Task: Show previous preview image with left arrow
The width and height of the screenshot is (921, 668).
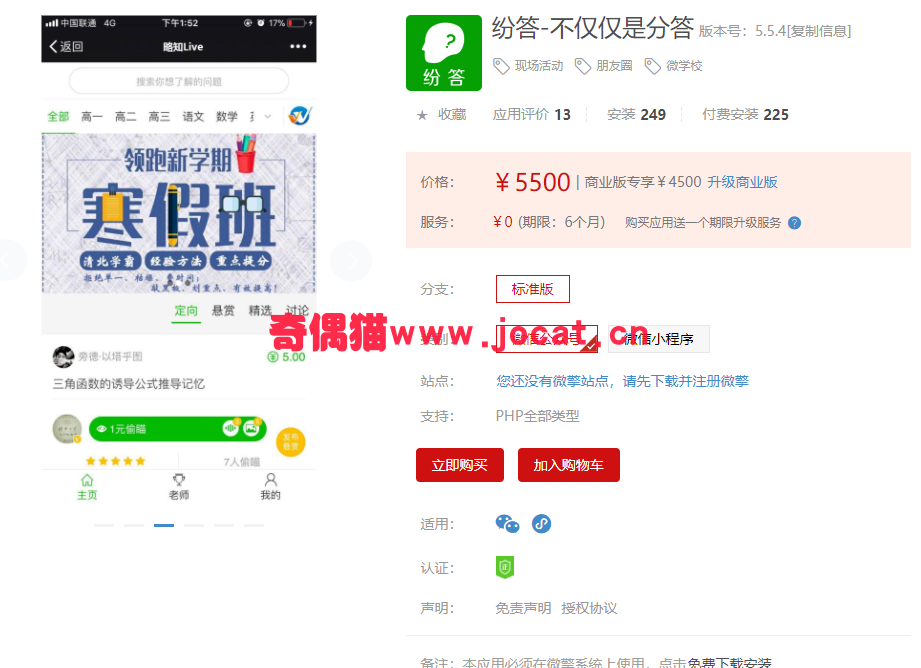Action: tap(7, 260)
